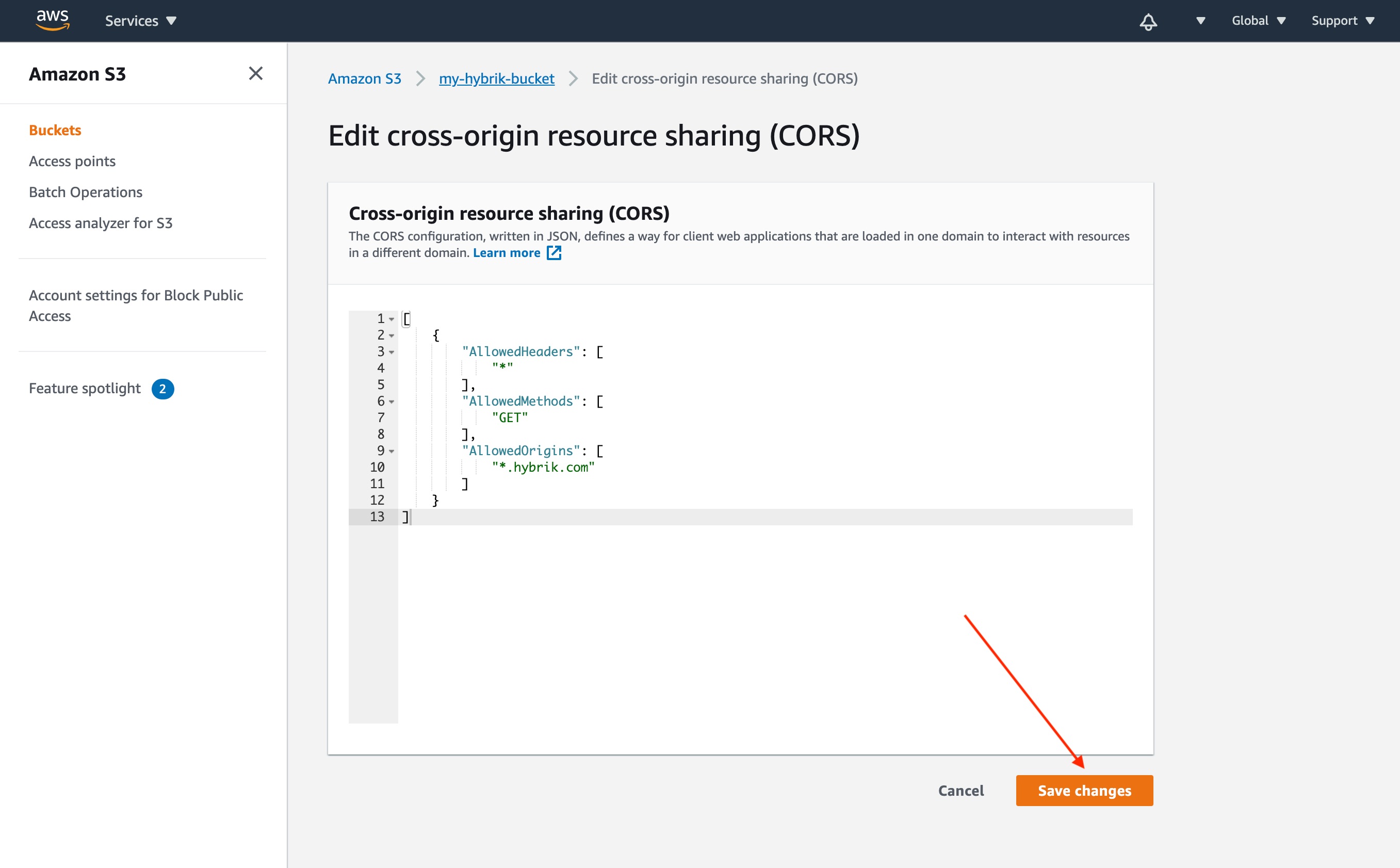Click the breadcrumb chevron after Amazon S3
Viewport: 1400px width, 868px height.
pos(420,78)
